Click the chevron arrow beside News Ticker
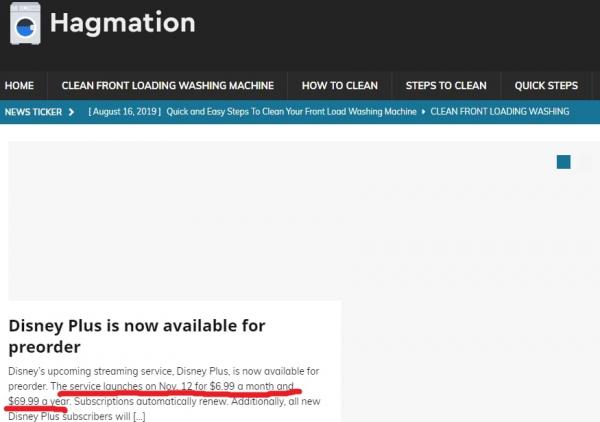 (x=72, y=112)
